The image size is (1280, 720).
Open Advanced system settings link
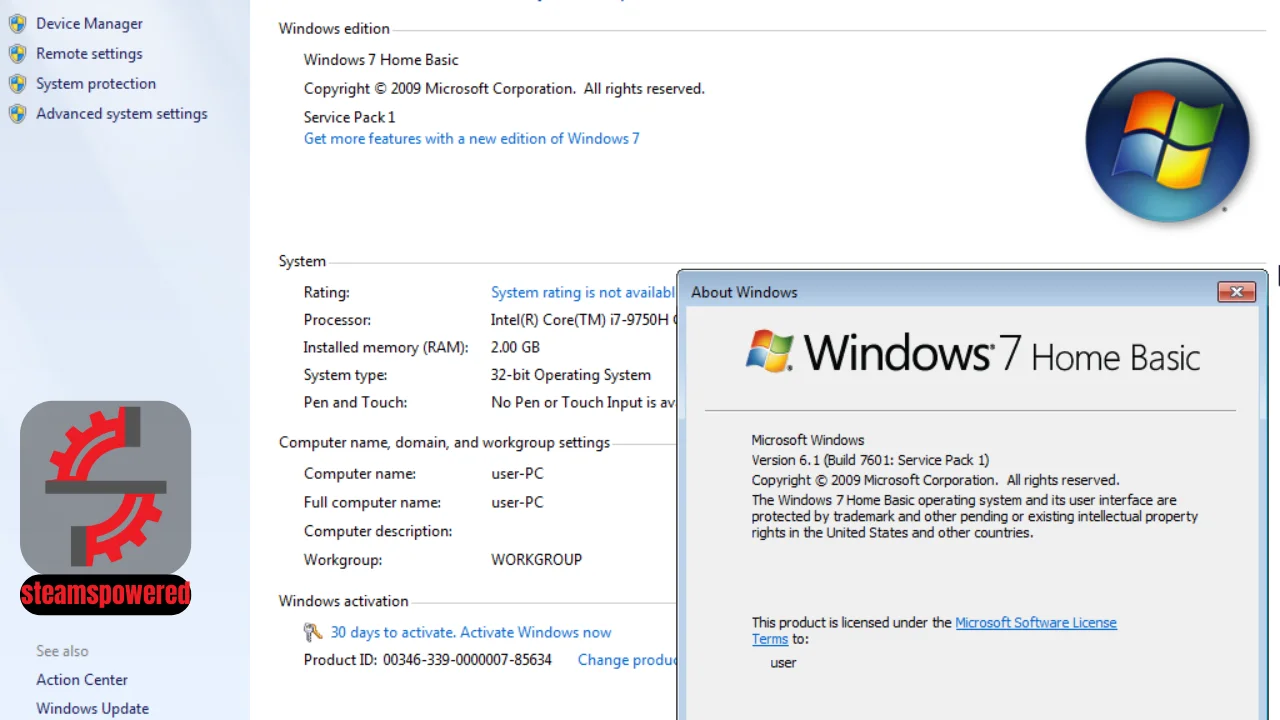[122, 113]
